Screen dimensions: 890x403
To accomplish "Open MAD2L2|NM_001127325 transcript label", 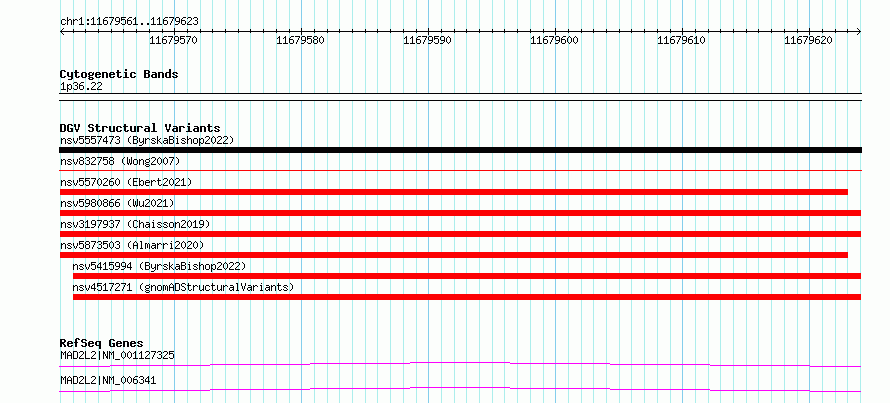I will coord(117,355).
